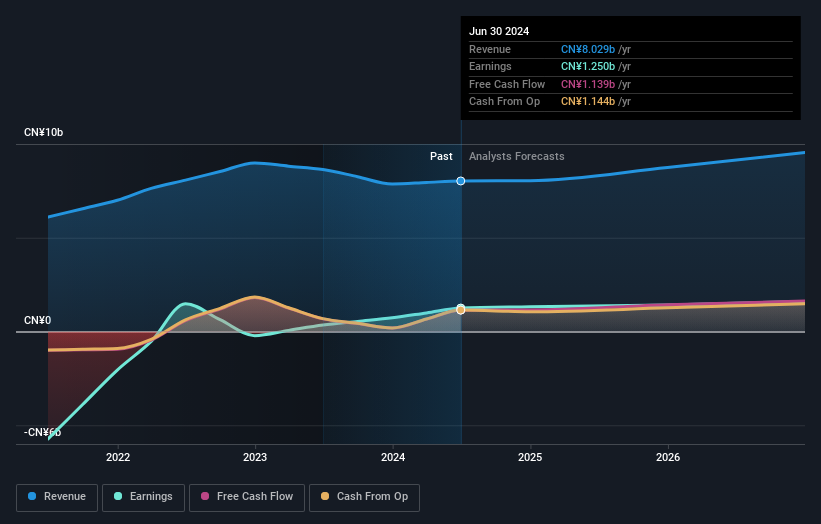This screenshot has width=821, height=524.
Task: Click the Earnings value CN¥1.250b
Action: point(588,66)
